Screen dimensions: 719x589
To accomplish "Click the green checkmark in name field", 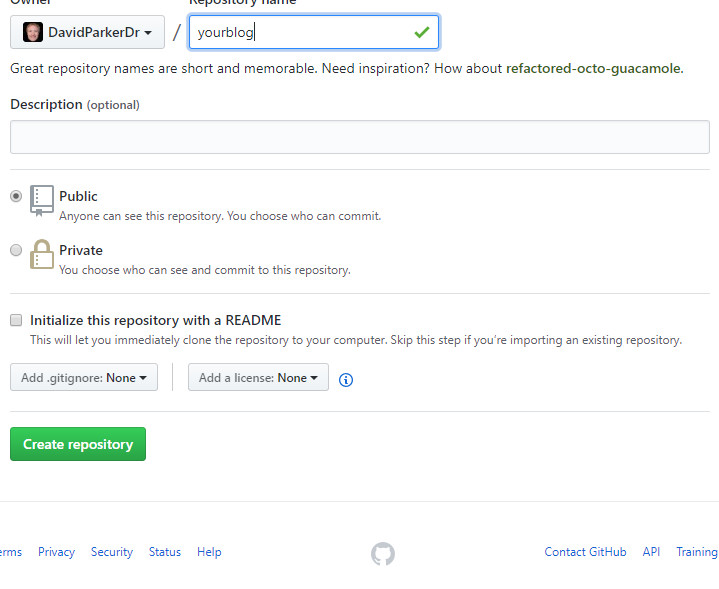I will [421, 33].
